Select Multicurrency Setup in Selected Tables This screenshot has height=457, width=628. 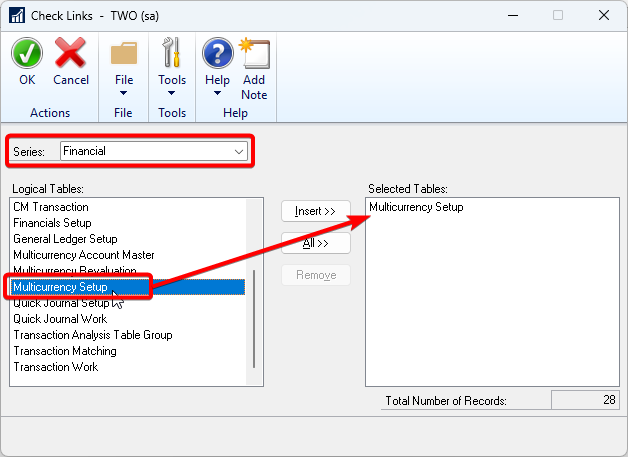(x=416, y=207)
